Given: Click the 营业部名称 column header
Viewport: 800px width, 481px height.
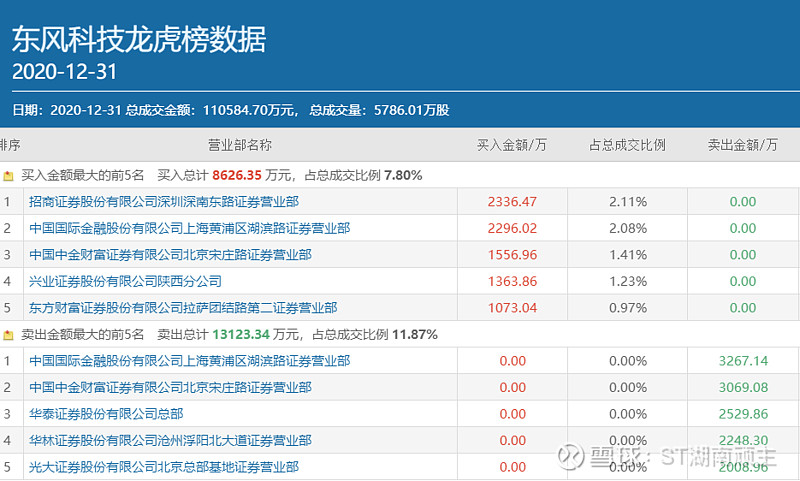Looking at the screenshot, I should point(240,145).
